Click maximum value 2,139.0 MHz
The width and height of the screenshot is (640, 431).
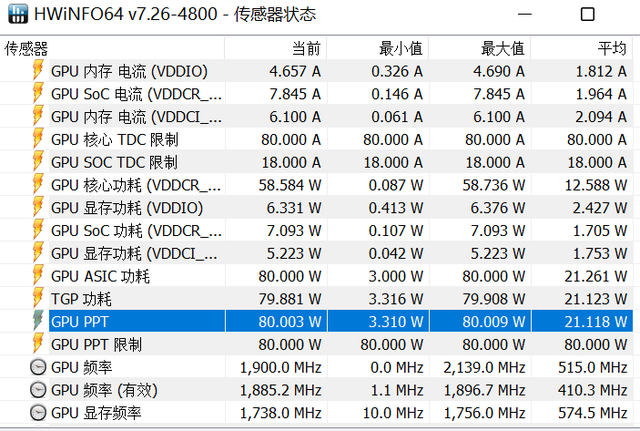(484, 368)
